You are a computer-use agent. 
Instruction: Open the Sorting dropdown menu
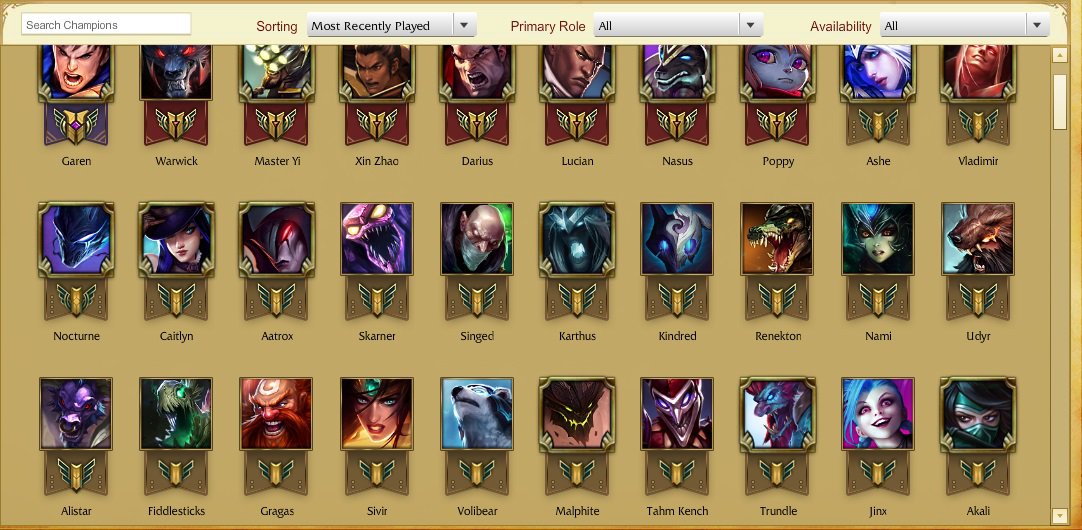[x=391, y=26]
